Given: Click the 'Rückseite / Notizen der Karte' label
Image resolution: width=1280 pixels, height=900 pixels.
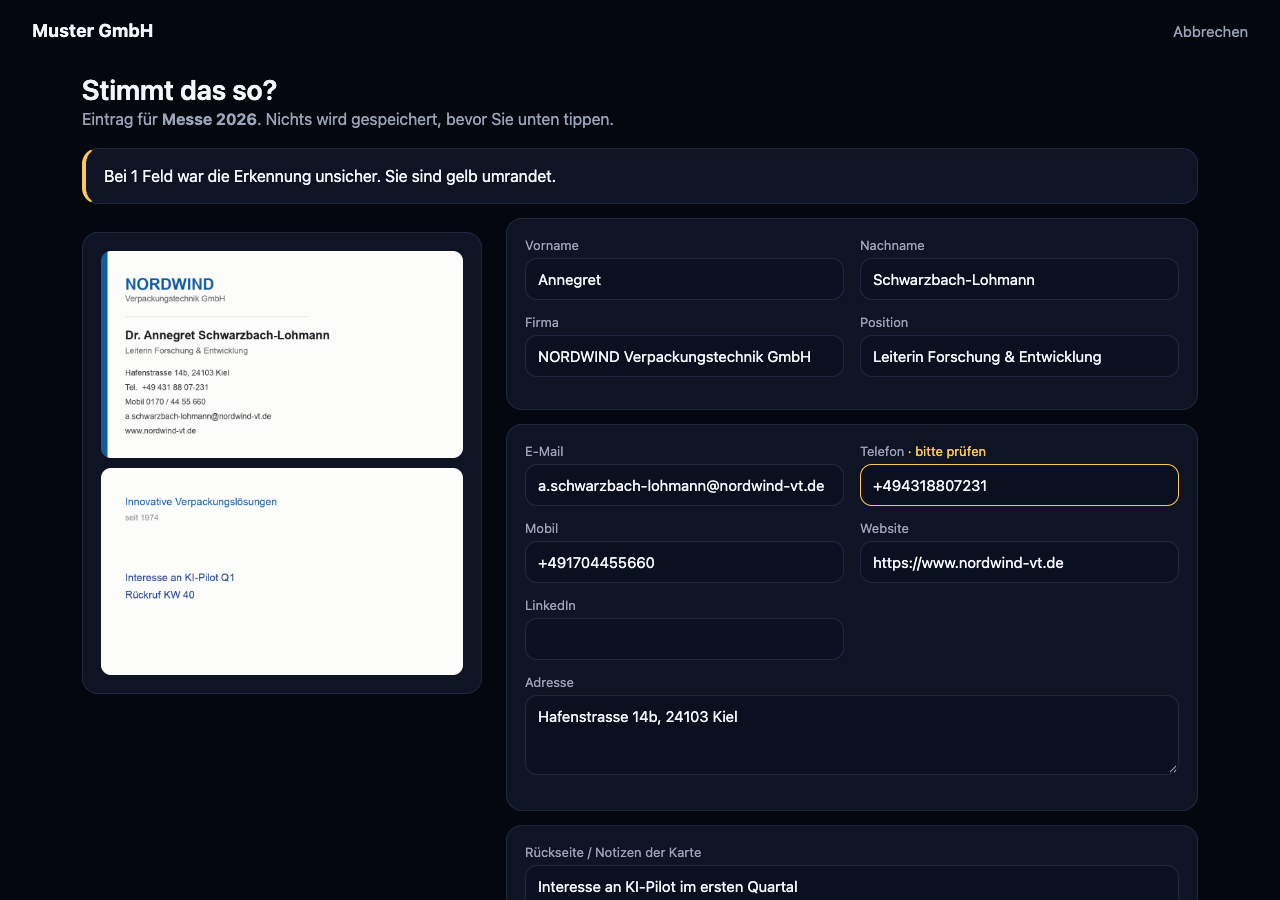Looking at the screenshot, I should [x=613, y=852].
